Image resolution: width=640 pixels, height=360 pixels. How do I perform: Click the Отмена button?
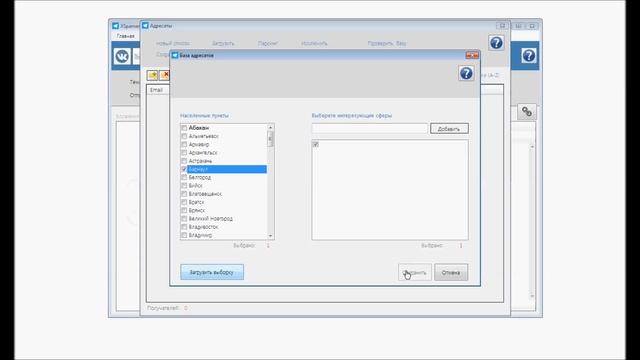pyautogui.click(x=451, y=272)
